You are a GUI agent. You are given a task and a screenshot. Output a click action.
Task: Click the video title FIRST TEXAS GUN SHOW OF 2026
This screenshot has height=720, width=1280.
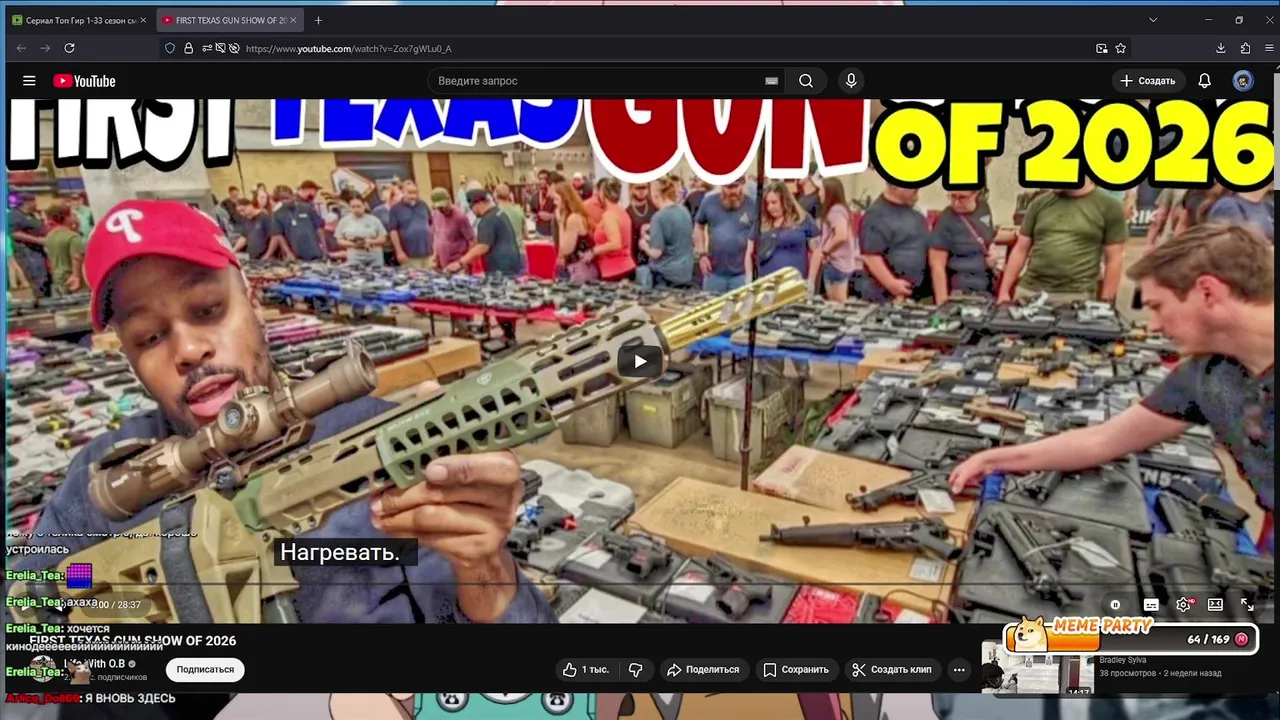pyautogui.click(x=132, y=641)
